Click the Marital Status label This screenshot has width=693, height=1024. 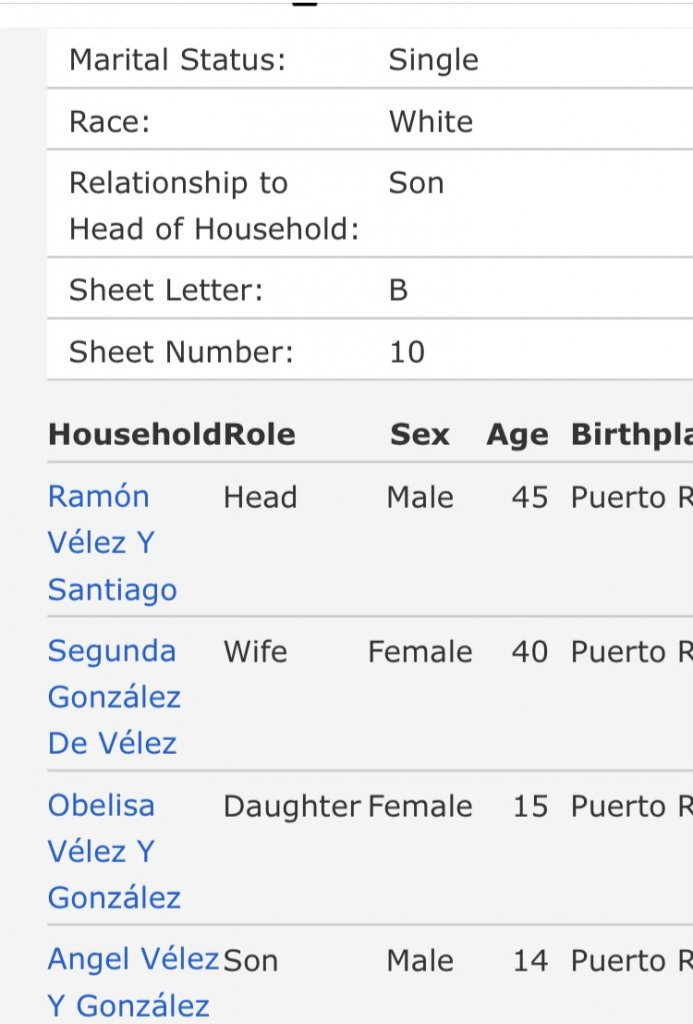pyautogui.click(x=177, y=60)
